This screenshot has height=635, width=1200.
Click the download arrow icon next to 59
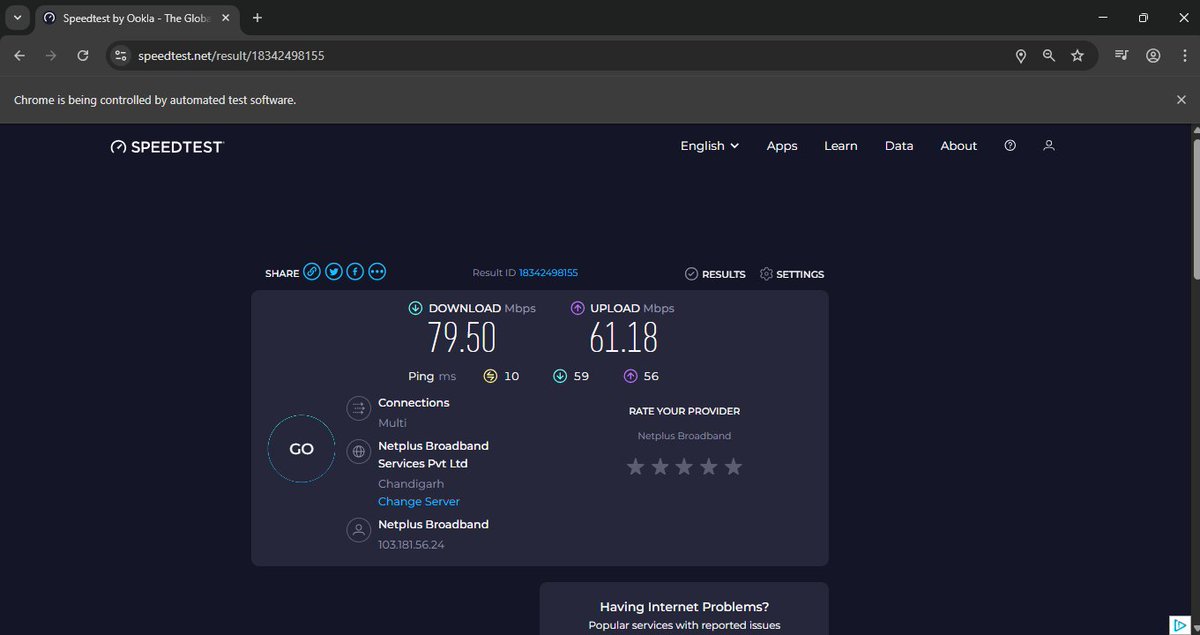pos(560,375)
